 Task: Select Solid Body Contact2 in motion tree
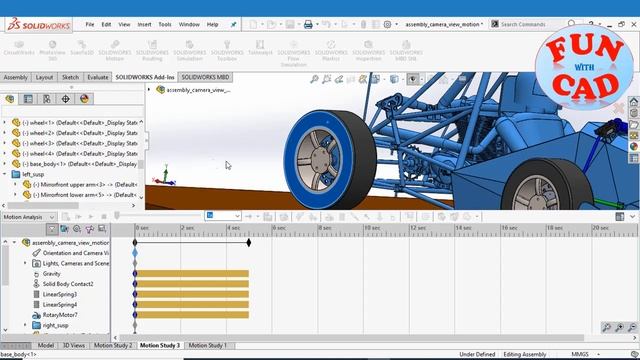point(68,284)
